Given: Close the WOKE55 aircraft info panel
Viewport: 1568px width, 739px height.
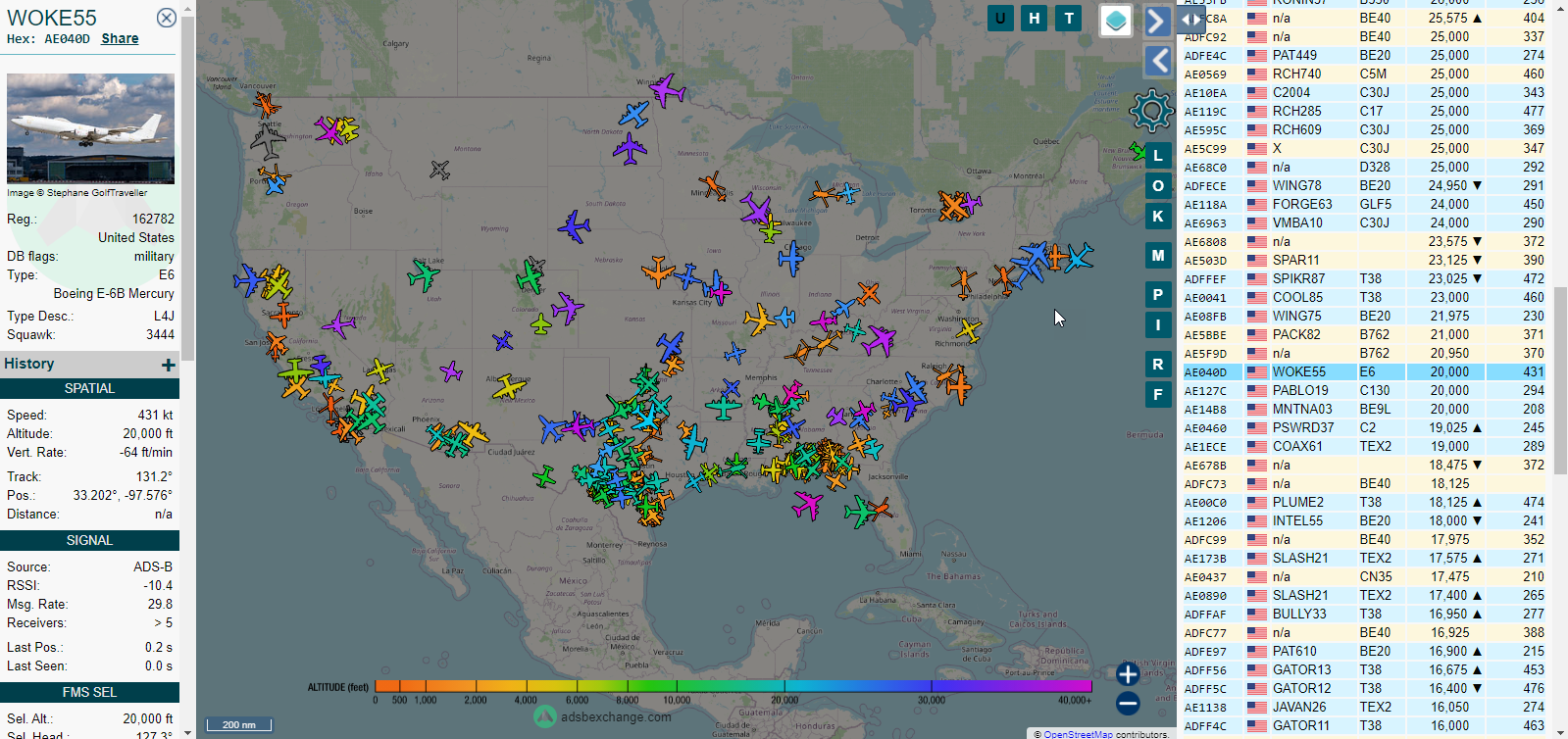Looking at the screenshot, I should click(x=167, y=18).
